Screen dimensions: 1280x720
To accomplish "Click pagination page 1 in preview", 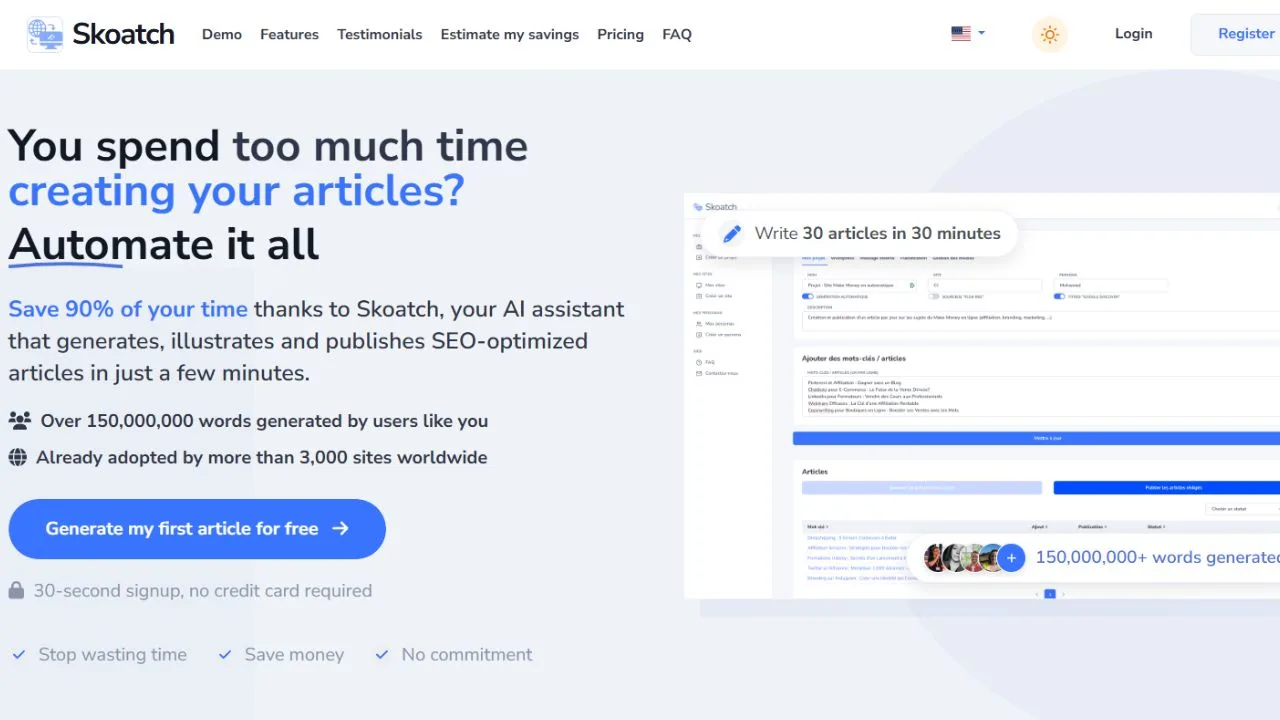I will 1050,594.
